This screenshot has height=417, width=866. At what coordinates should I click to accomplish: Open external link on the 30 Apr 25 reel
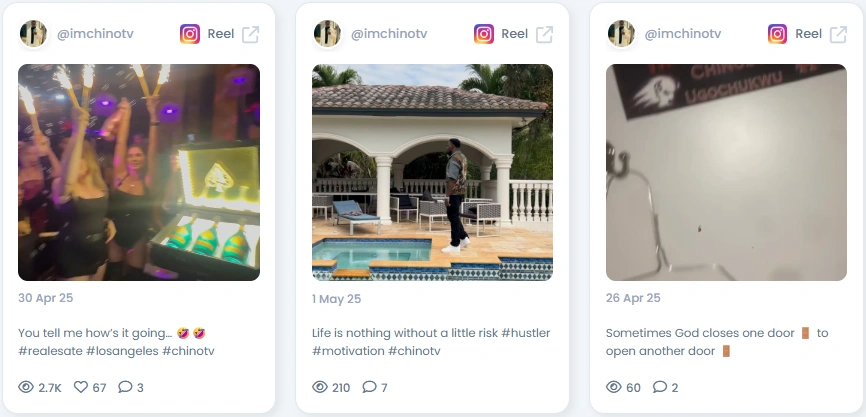point(250,34)
